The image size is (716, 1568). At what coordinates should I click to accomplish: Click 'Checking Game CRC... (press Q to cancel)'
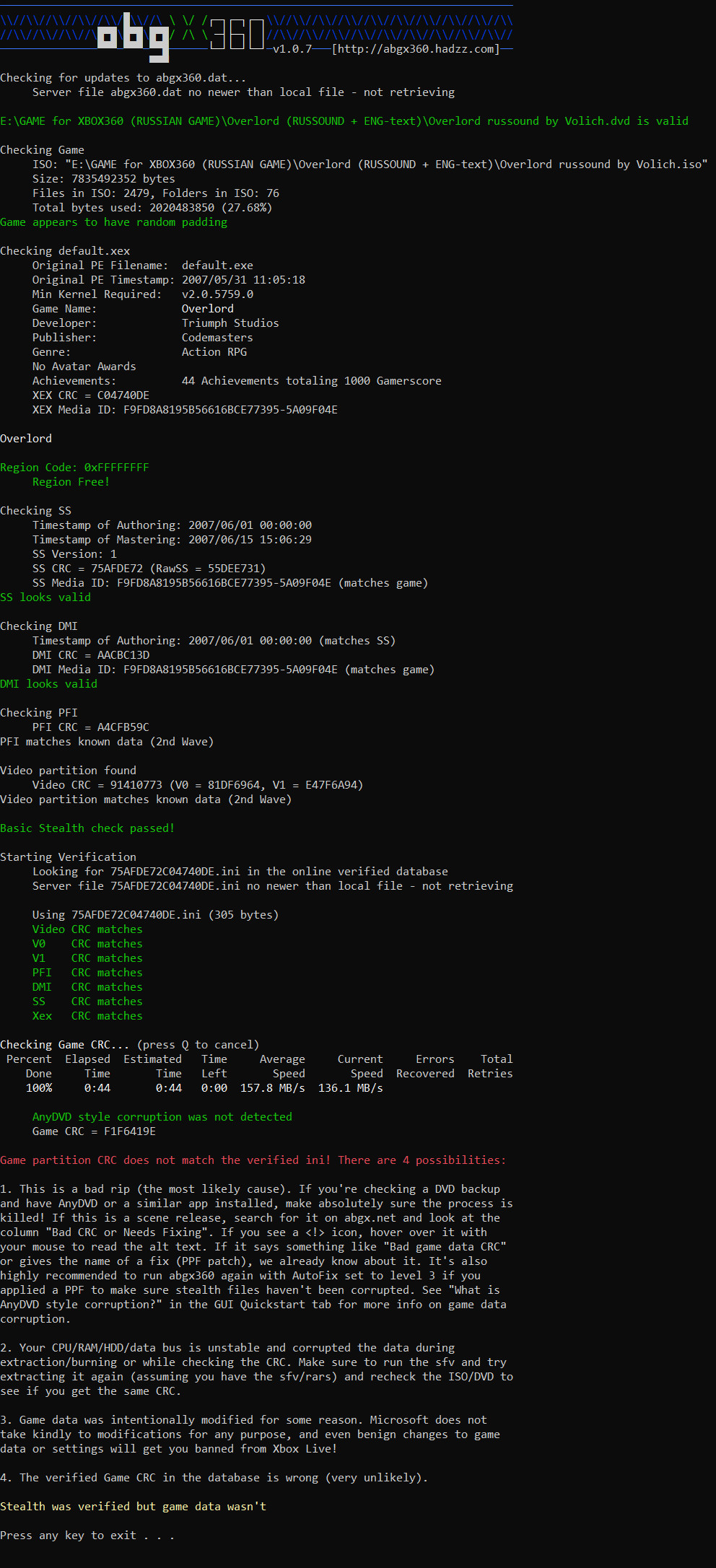pyautogui.click(x=129, y=1045)
